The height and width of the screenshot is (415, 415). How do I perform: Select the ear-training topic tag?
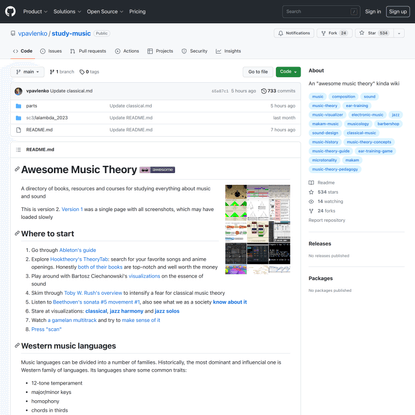point(357,106)
